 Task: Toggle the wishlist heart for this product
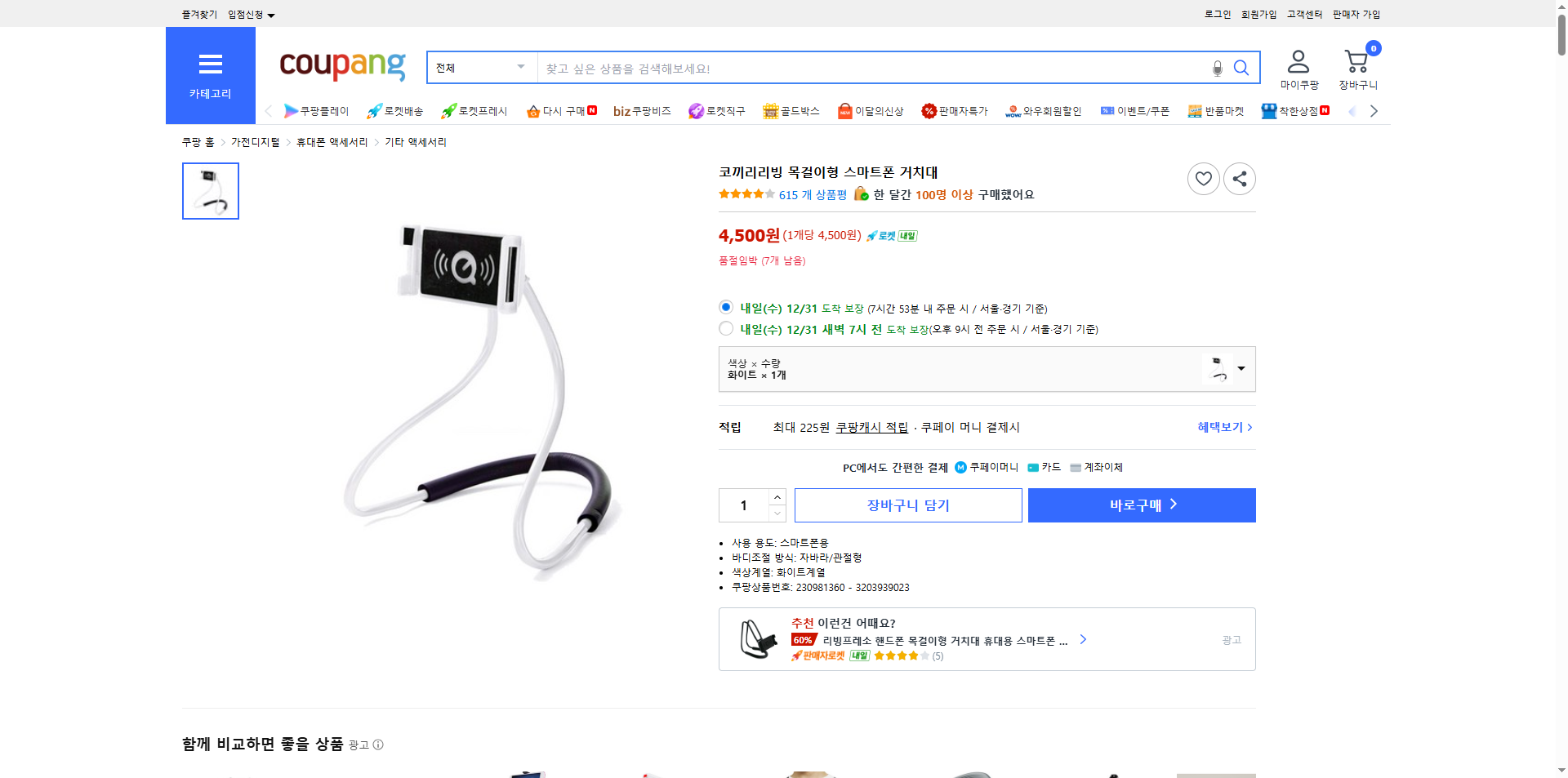tap(1203, 178)
